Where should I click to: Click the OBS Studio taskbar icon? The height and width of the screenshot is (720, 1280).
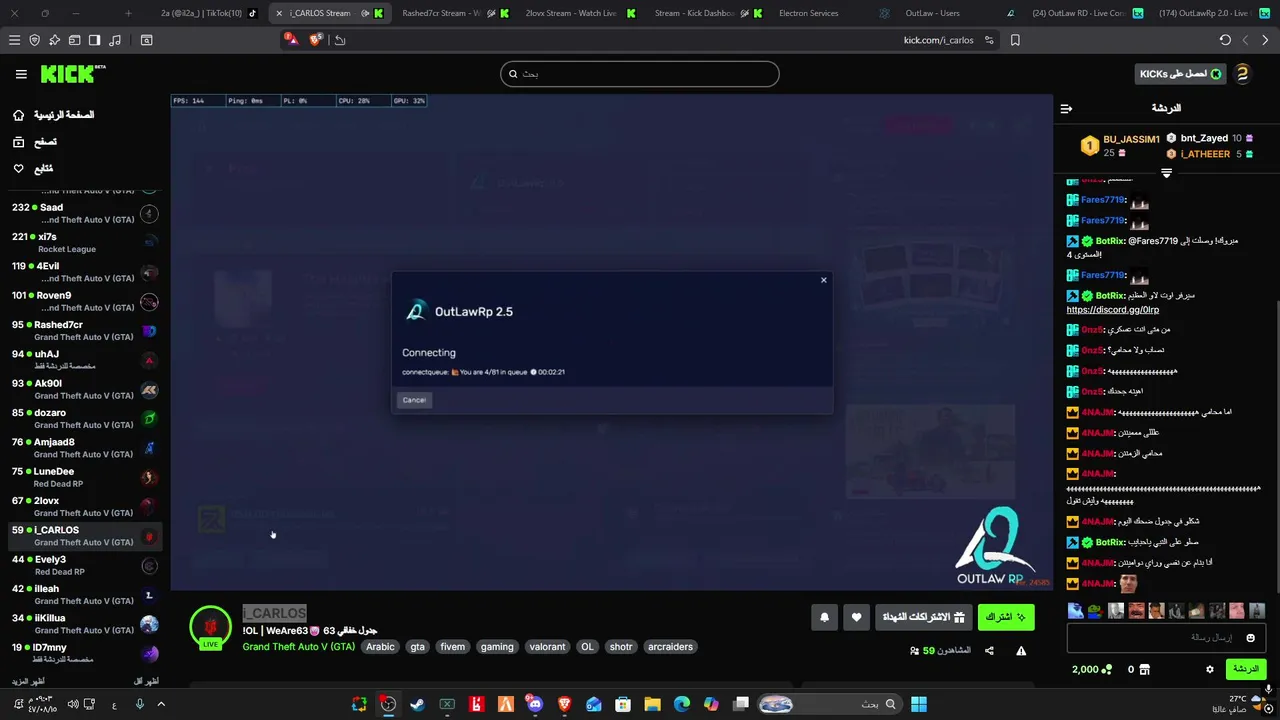click(388, 705)
